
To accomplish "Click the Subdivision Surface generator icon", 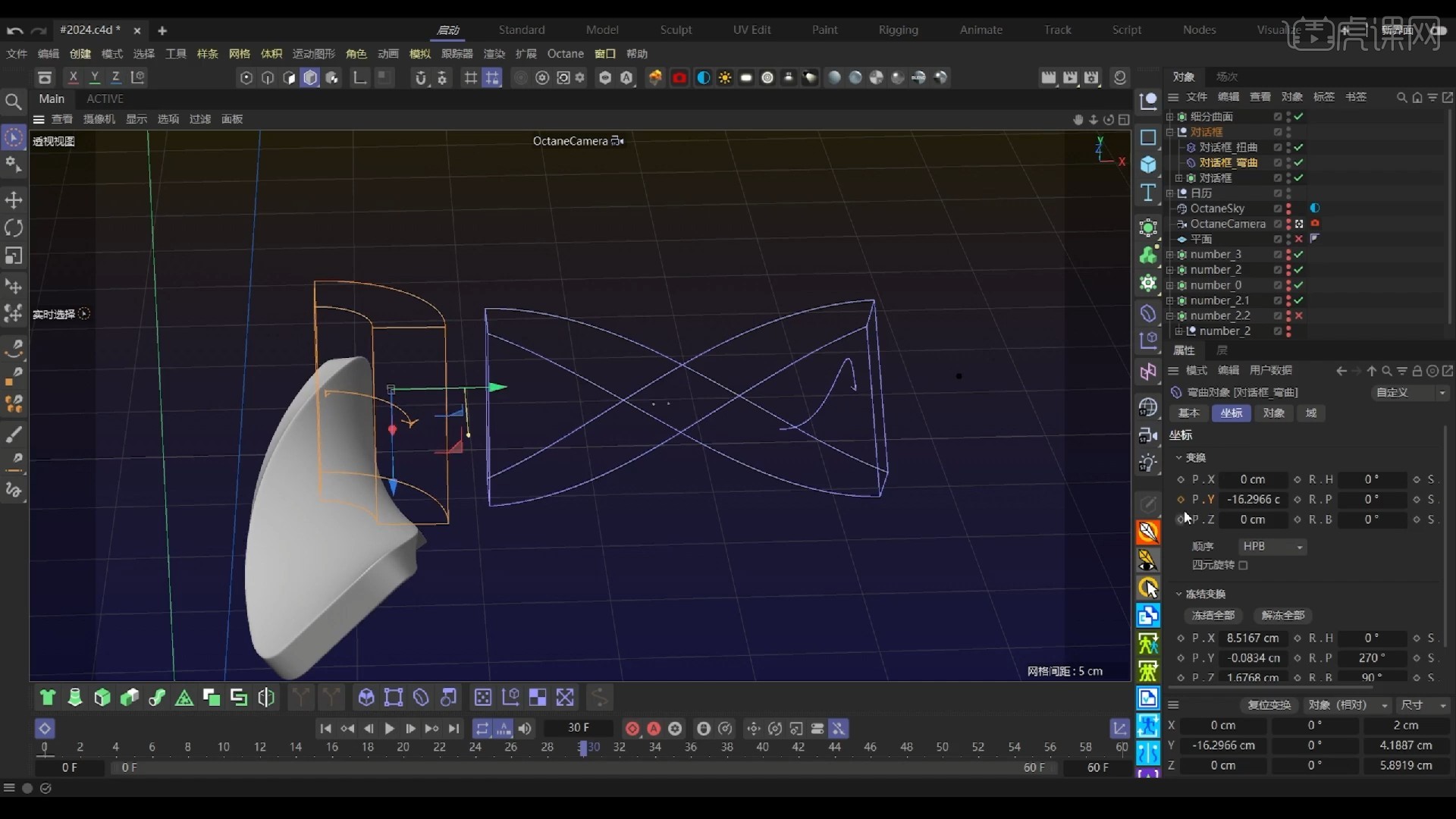I will tap(1148, 227).
